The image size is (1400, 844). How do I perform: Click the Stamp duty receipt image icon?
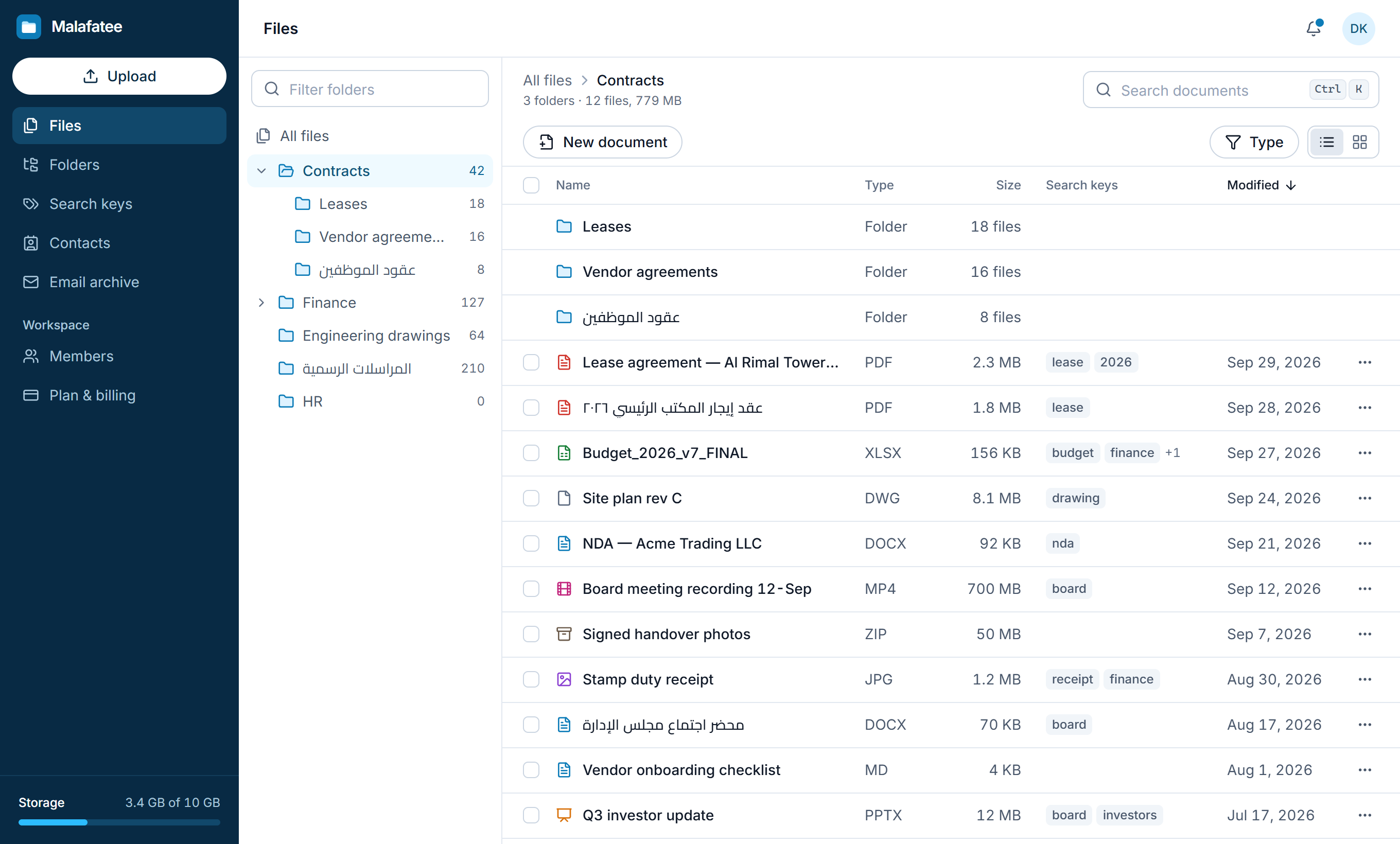coord(564,679)
